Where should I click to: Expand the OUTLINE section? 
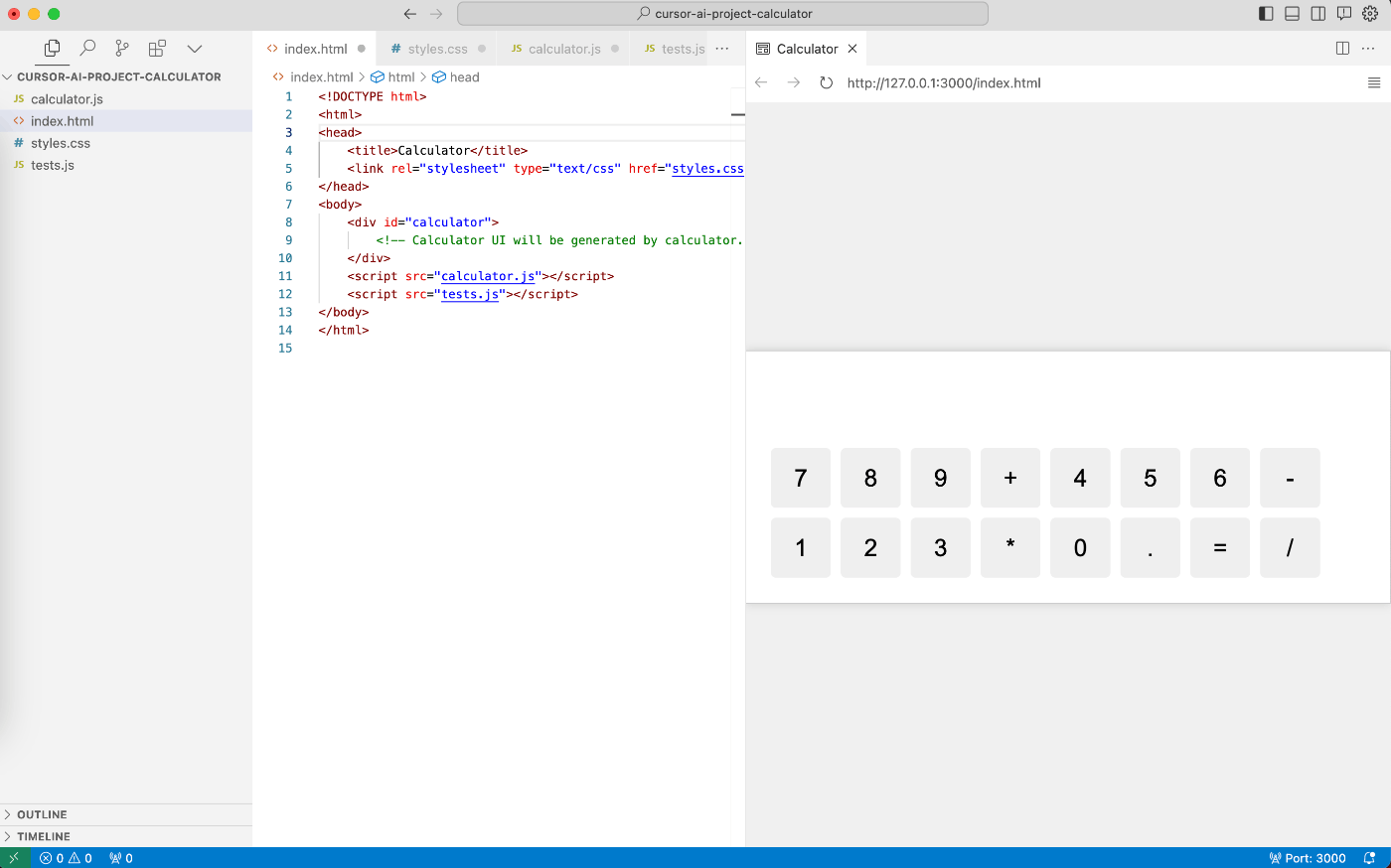click(126, 814)
